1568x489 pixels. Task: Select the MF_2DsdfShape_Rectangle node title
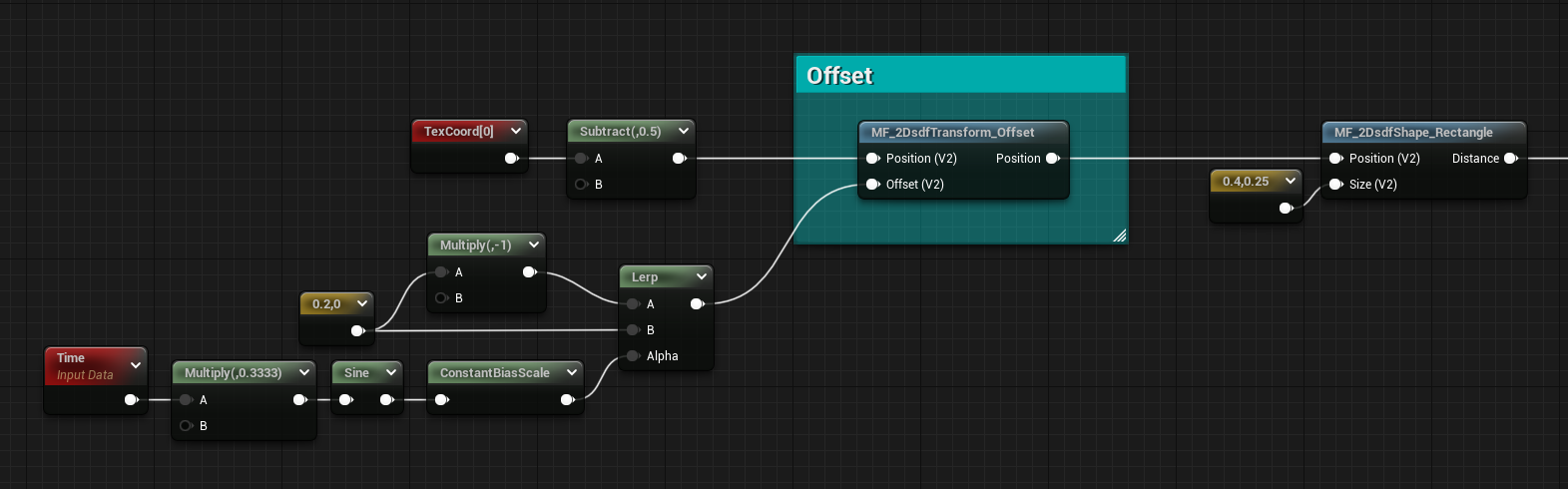click(x=1413, y=132)
